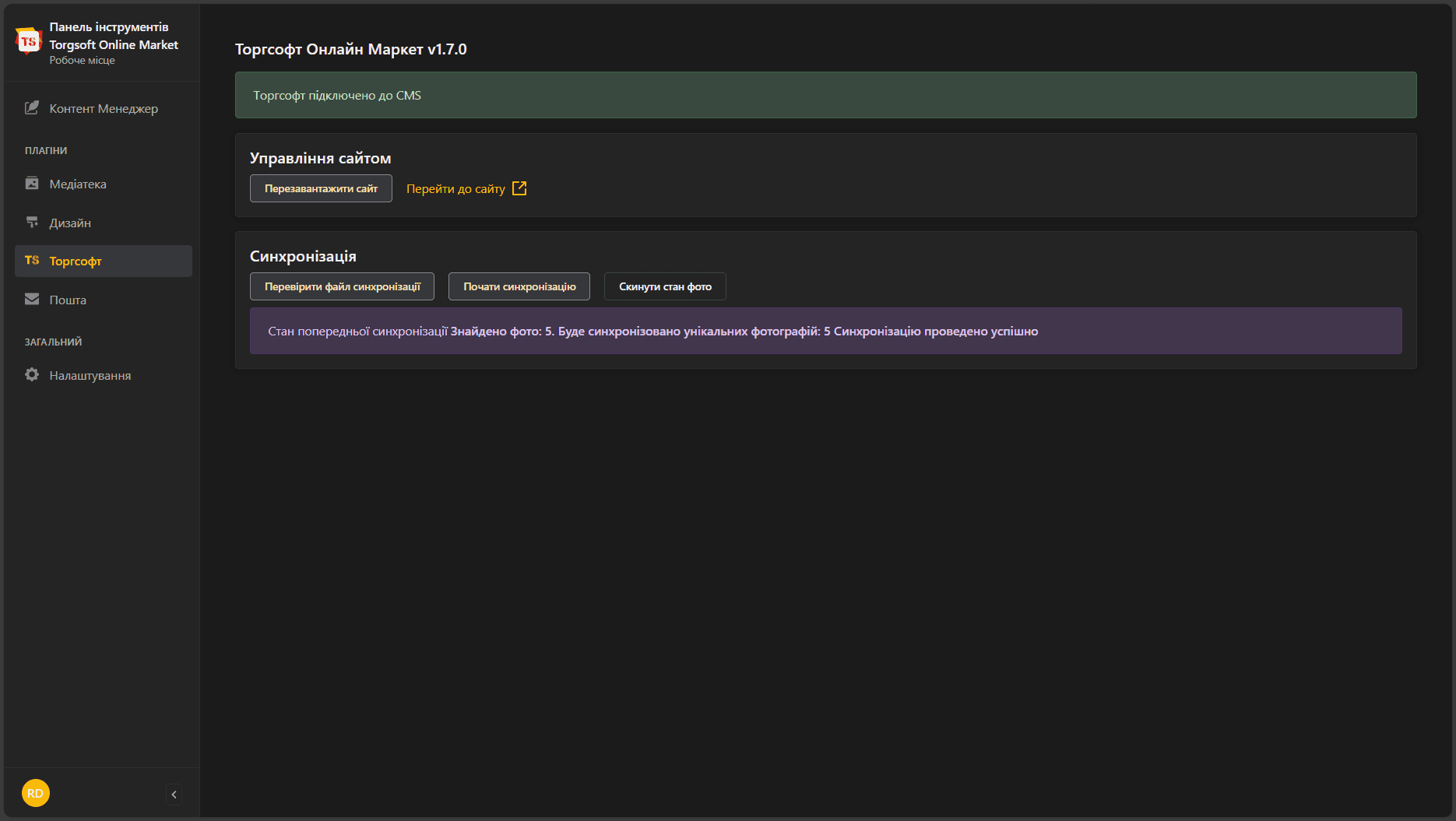Click the Налаштування gear icon

pos(32,375)
